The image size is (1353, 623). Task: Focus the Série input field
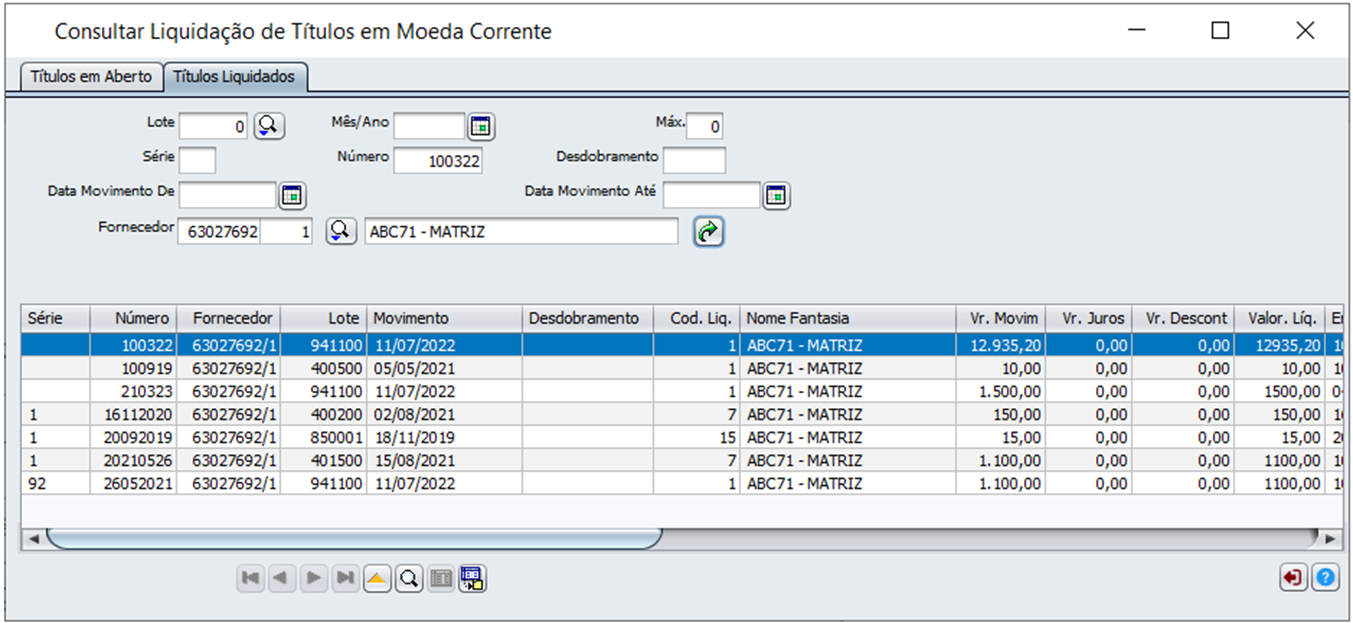tap(197, 160)
